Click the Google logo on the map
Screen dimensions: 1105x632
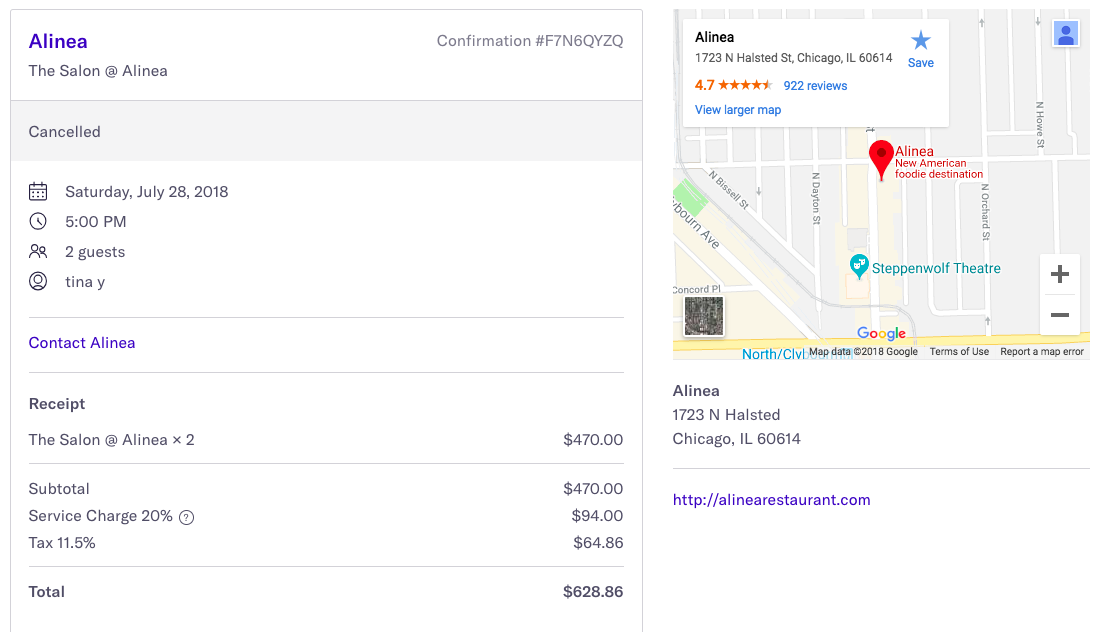[881, 333]
